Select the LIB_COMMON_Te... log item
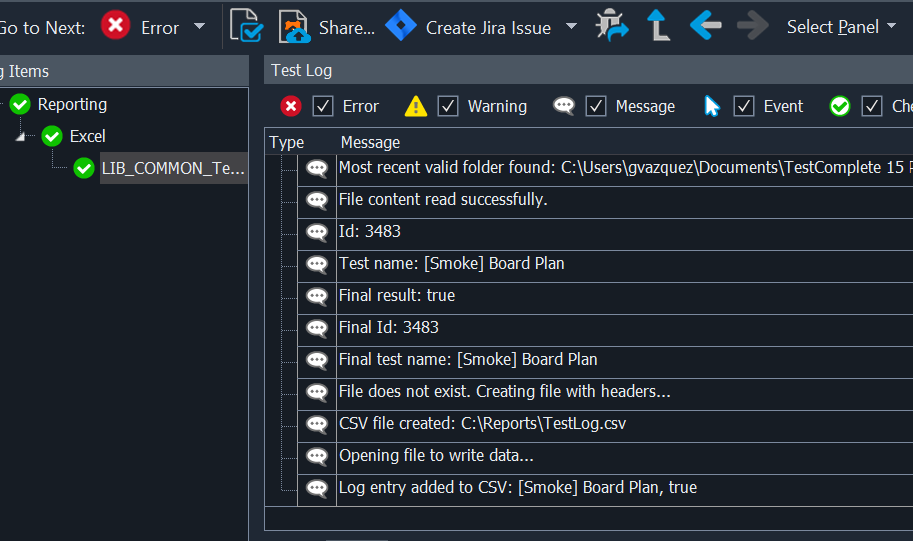913x541 pixels. coord(172,168)
